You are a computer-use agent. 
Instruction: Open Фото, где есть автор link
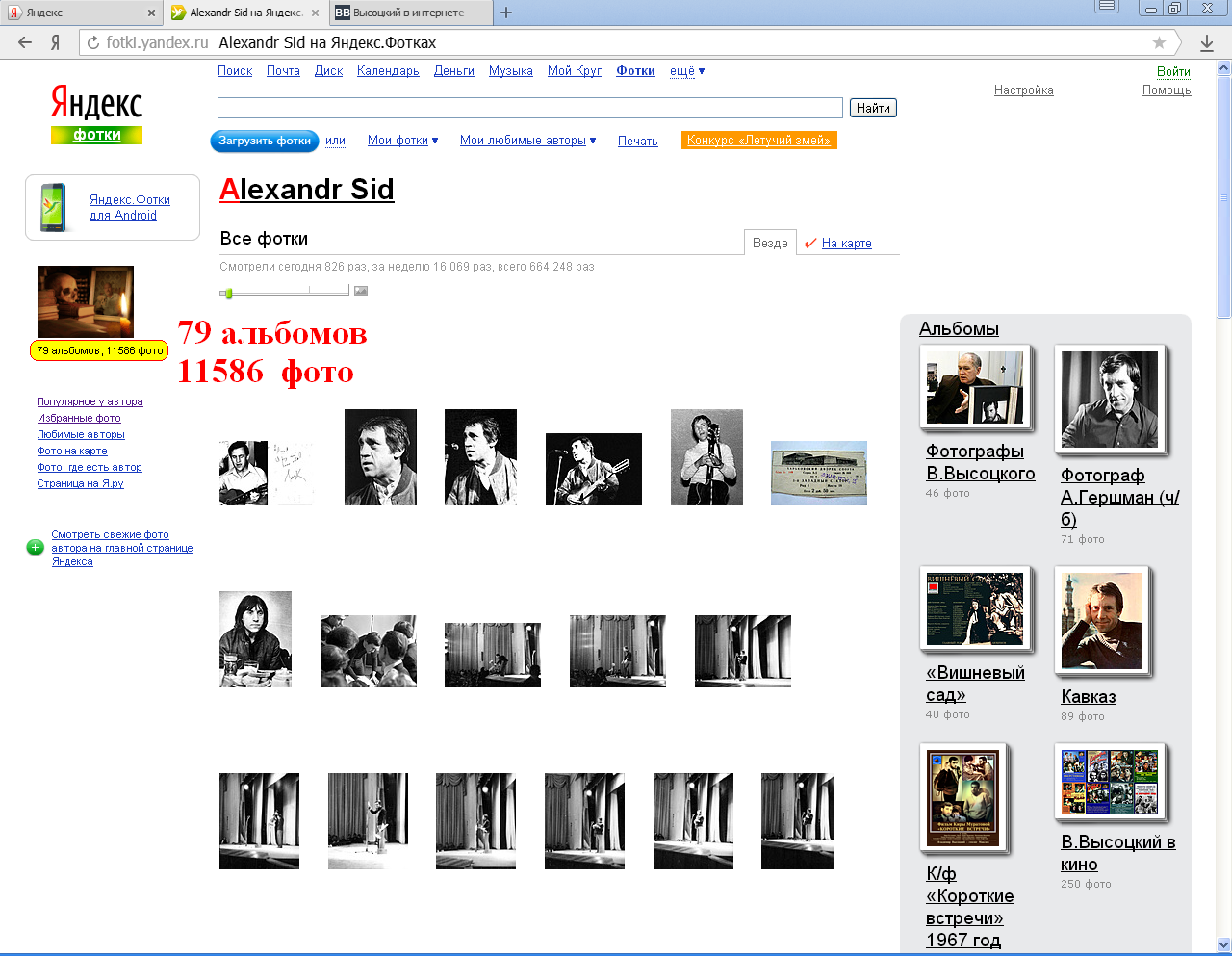(90, 467)
